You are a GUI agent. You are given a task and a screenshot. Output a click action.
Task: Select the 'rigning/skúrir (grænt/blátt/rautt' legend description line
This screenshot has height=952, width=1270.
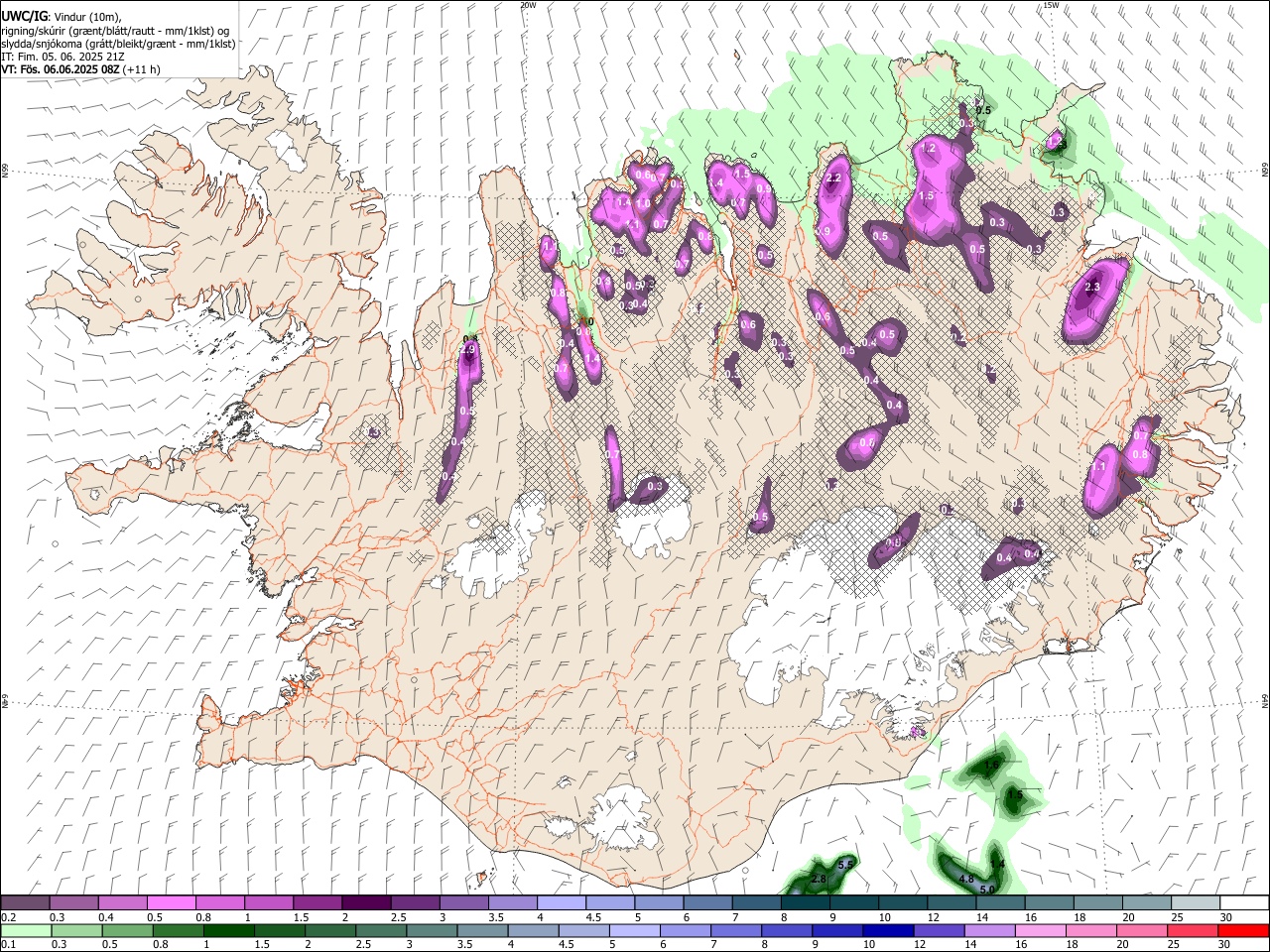[114, 31]
